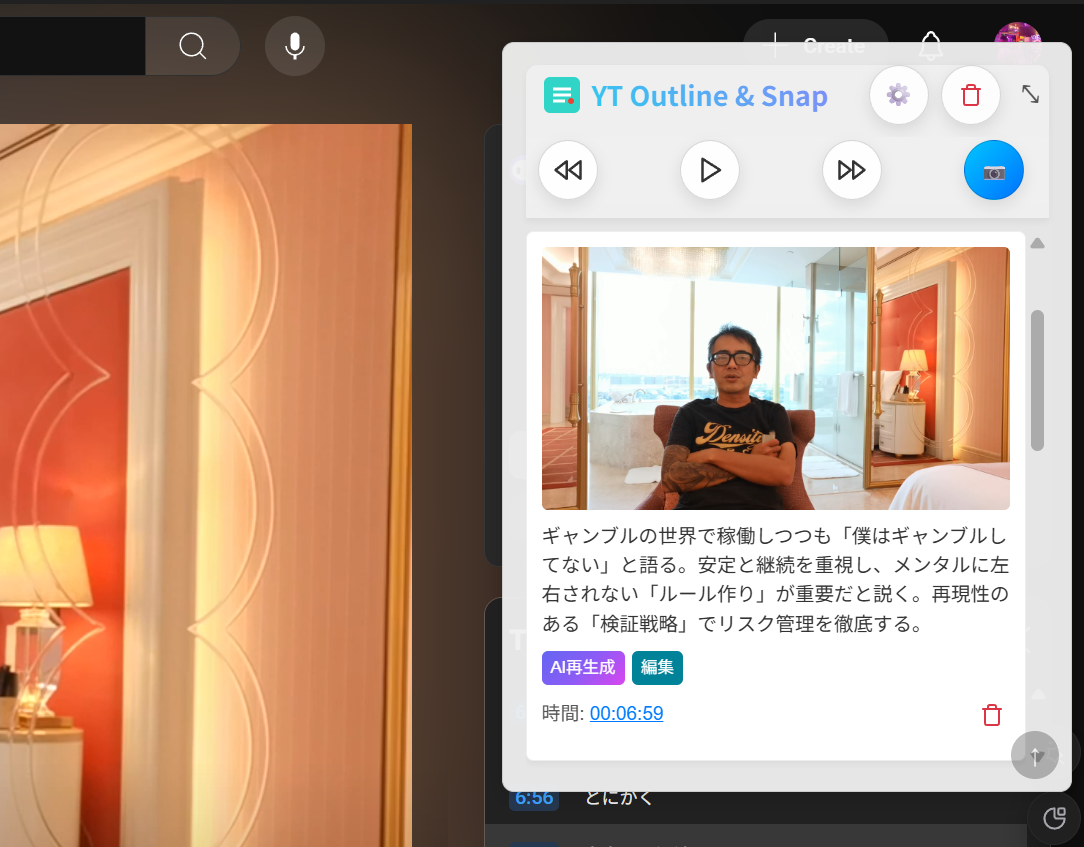Click the scroll-to-top arrow button
The width and height of the screenshot is (1084, 847).
[1034, 755]
